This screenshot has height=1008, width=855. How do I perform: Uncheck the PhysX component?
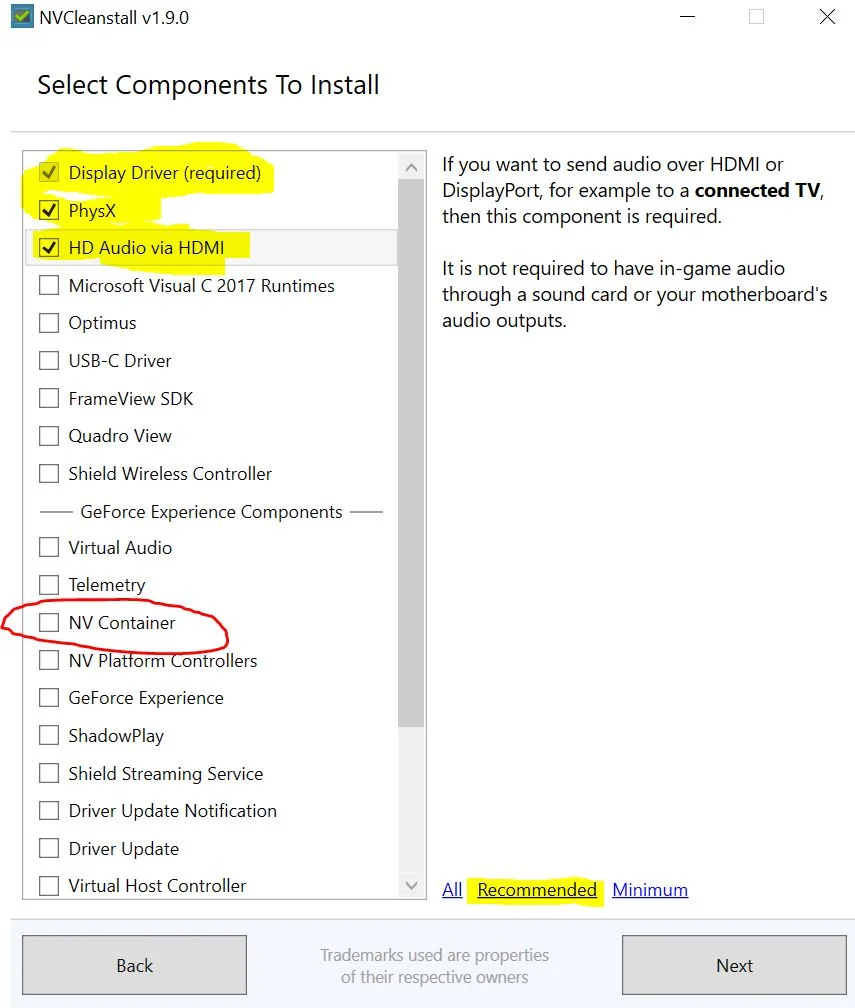(49, 210)
